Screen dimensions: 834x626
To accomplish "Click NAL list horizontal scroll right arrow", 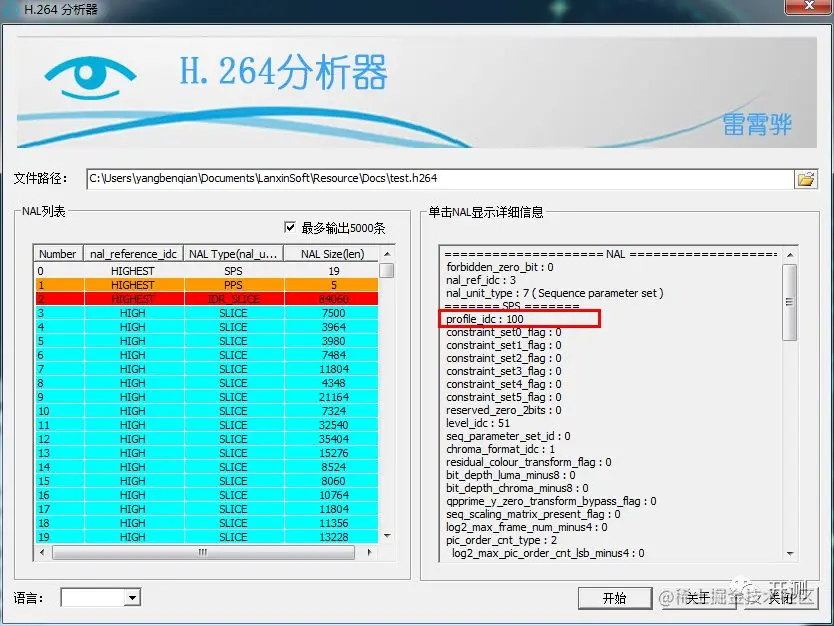I will point(370,553).
